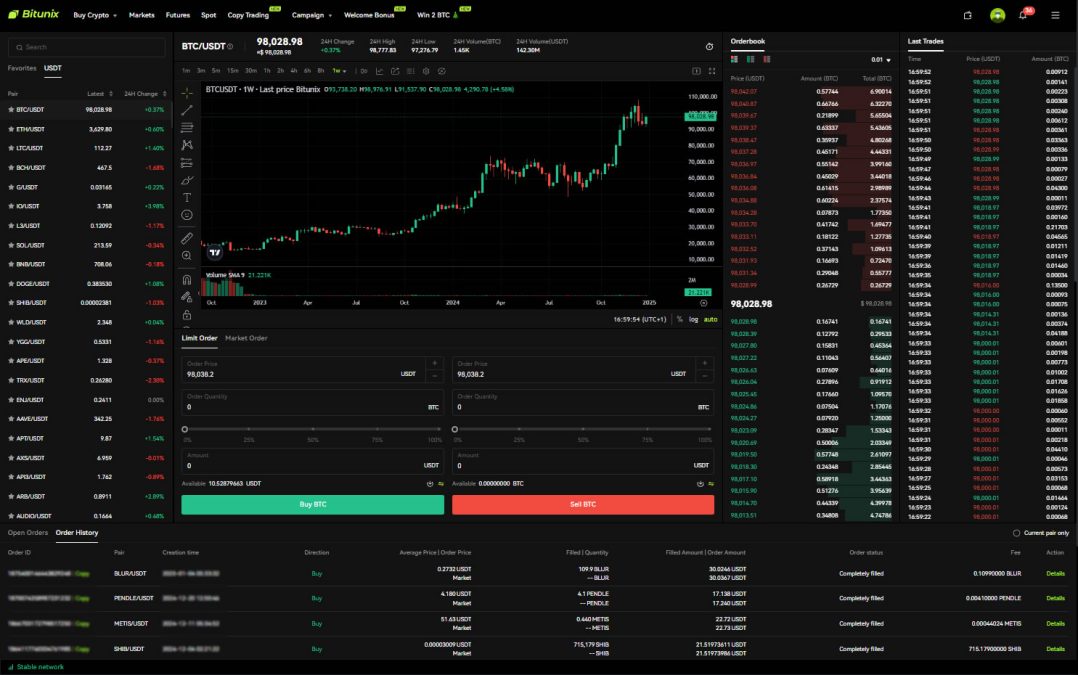
Task: Toggle auto scale on chart
Action: click(x=710, y=319)
